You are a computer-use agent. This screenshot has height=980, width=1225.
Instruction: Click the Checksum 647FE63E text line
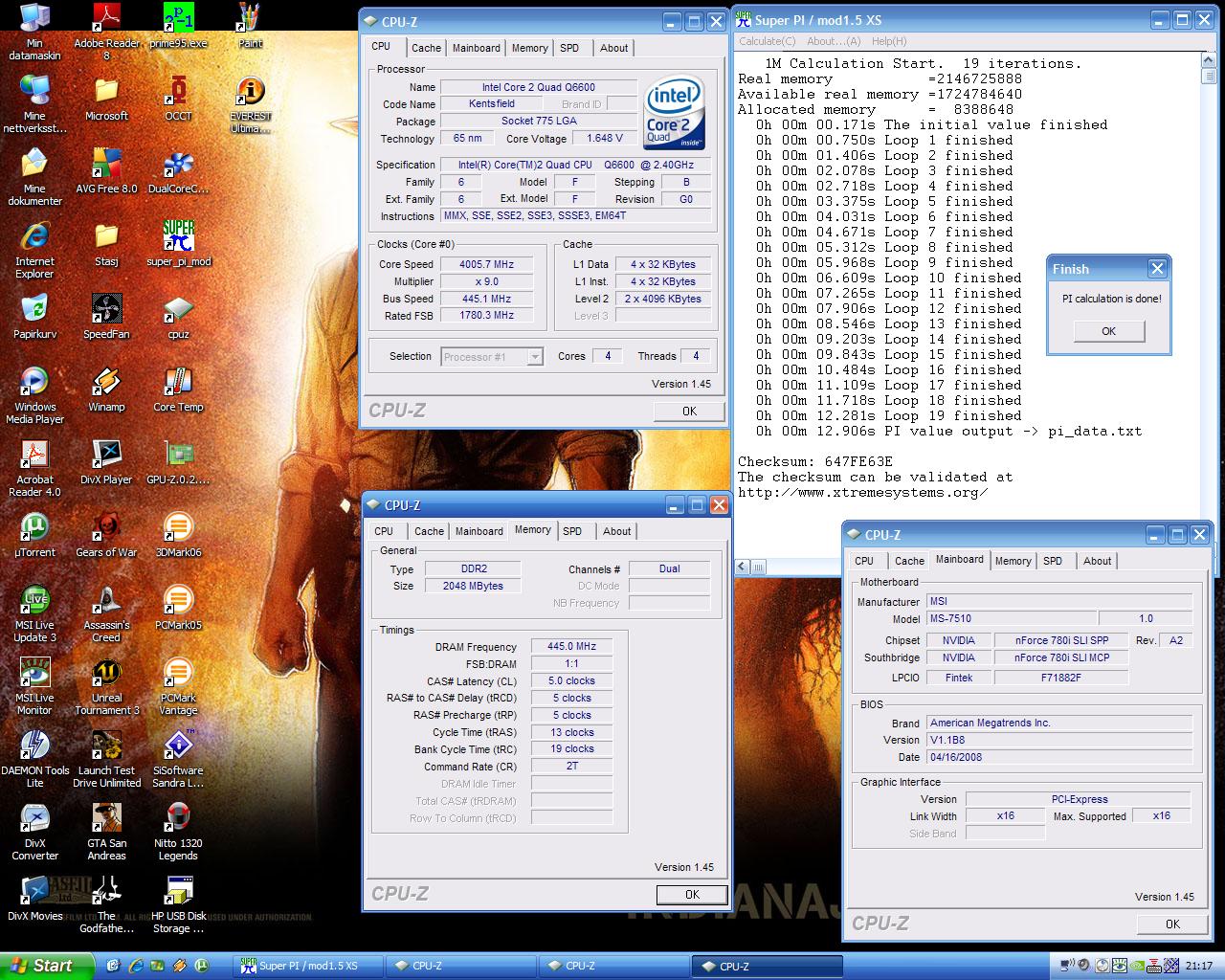point(815,461)
